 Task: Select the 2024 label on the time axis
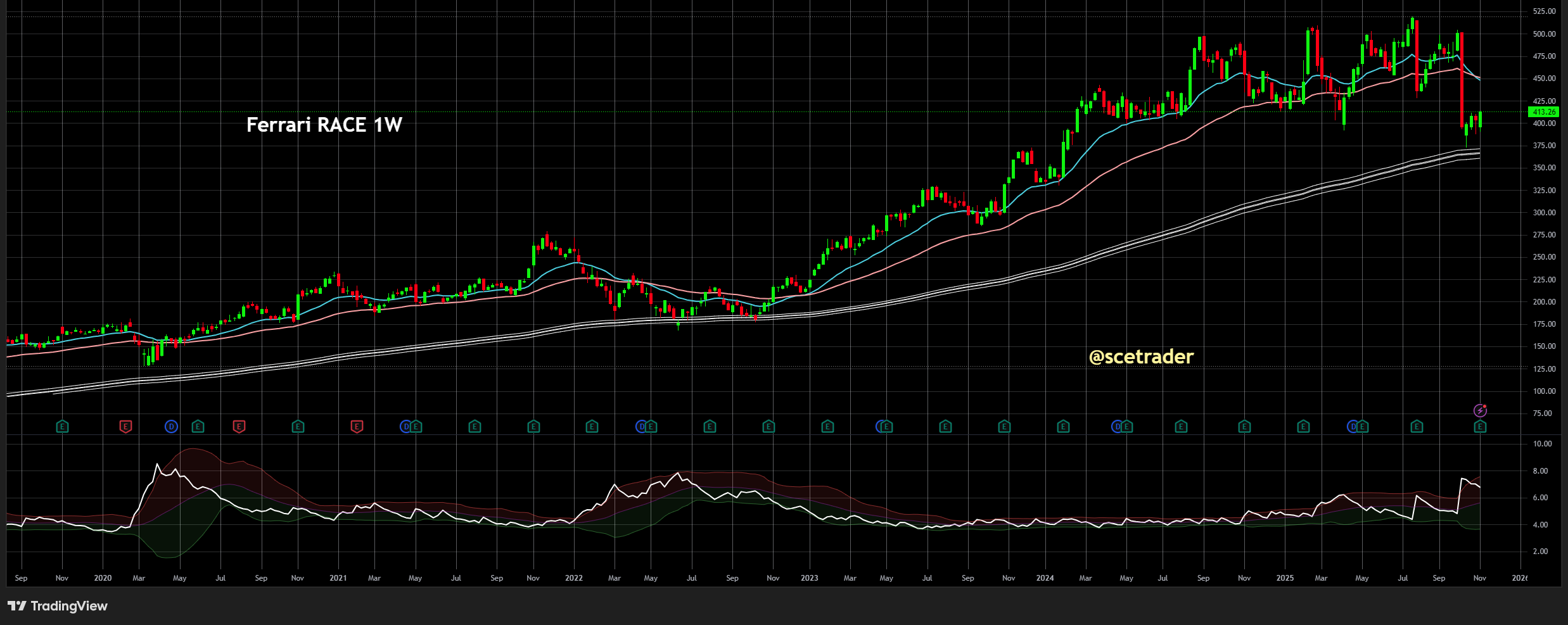(1044, 578)
